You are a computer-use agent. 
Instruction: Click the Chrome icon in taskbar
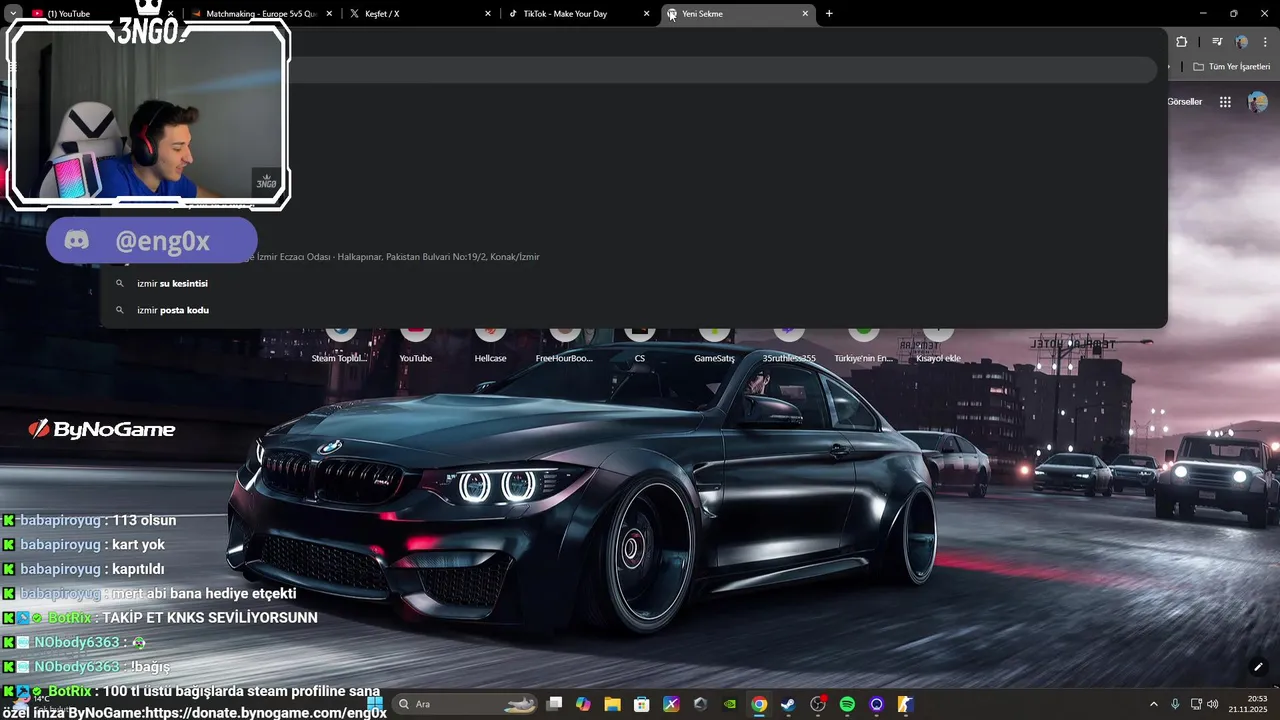(x=759, y=704)
